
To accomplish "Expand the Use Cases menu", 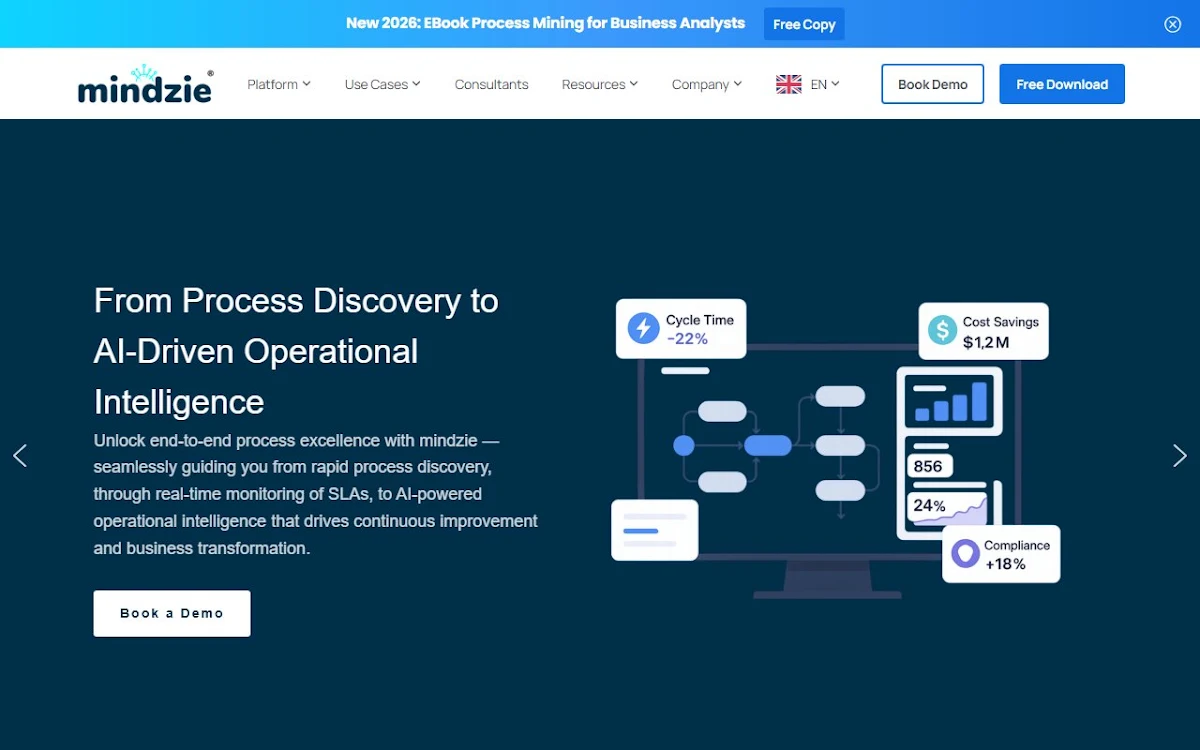I will click(382, 84).
